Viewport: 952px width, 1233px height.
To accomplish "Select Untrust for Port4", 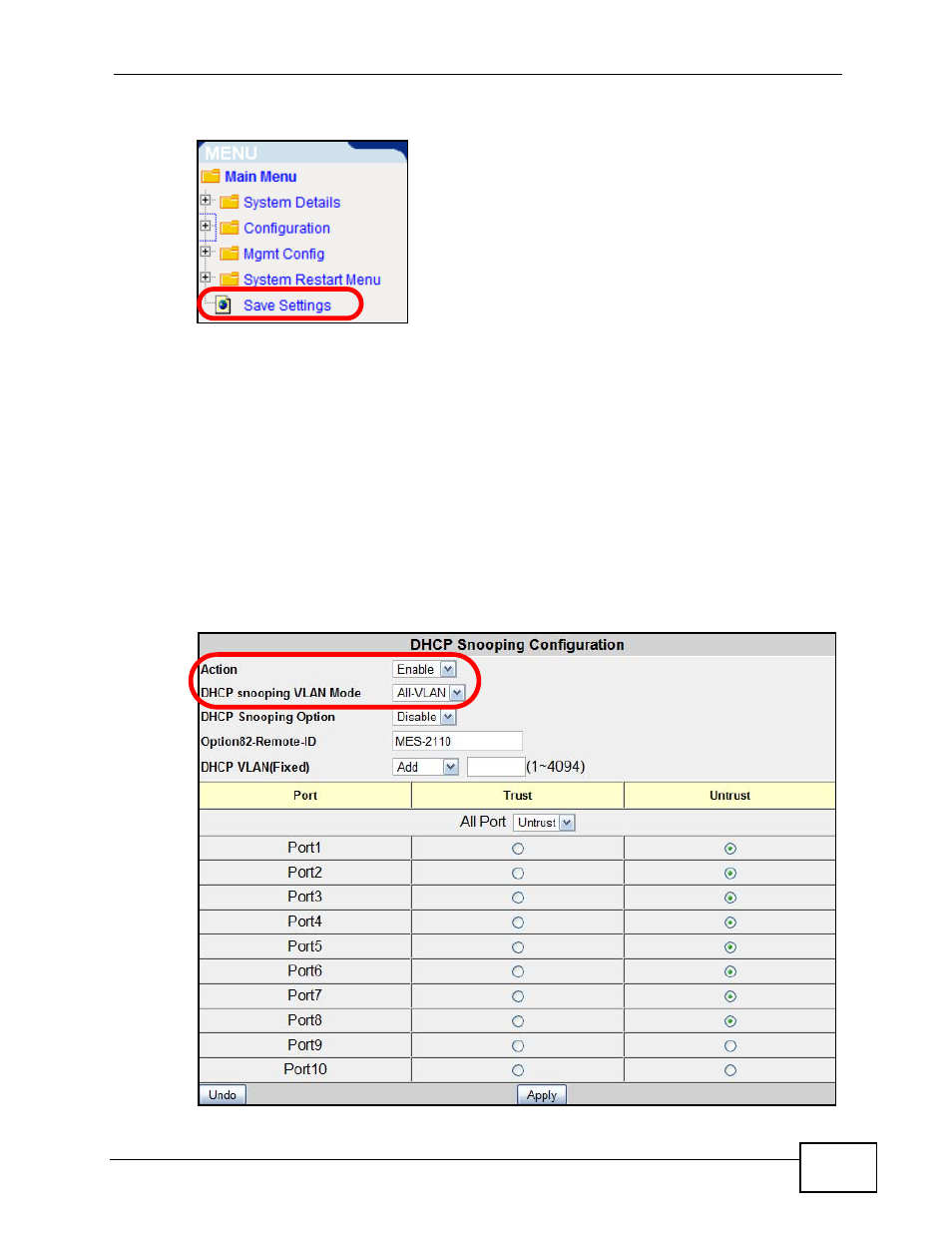I will click(730, 923).
